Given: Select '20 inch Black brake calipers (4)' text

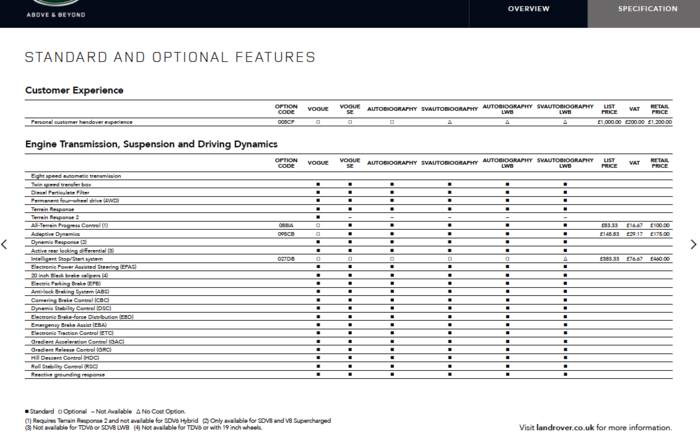Looking at the screenshot, I should tap(70, 275).
